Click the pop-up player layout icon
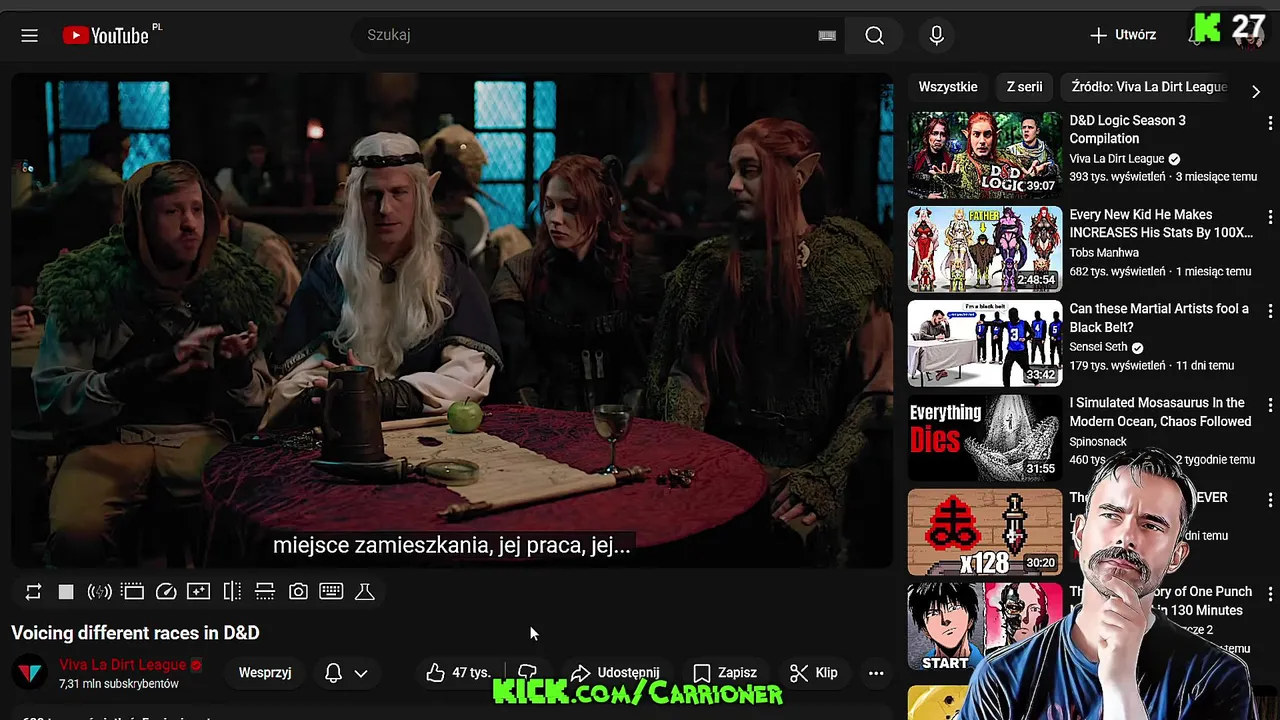 coord(265,592)
